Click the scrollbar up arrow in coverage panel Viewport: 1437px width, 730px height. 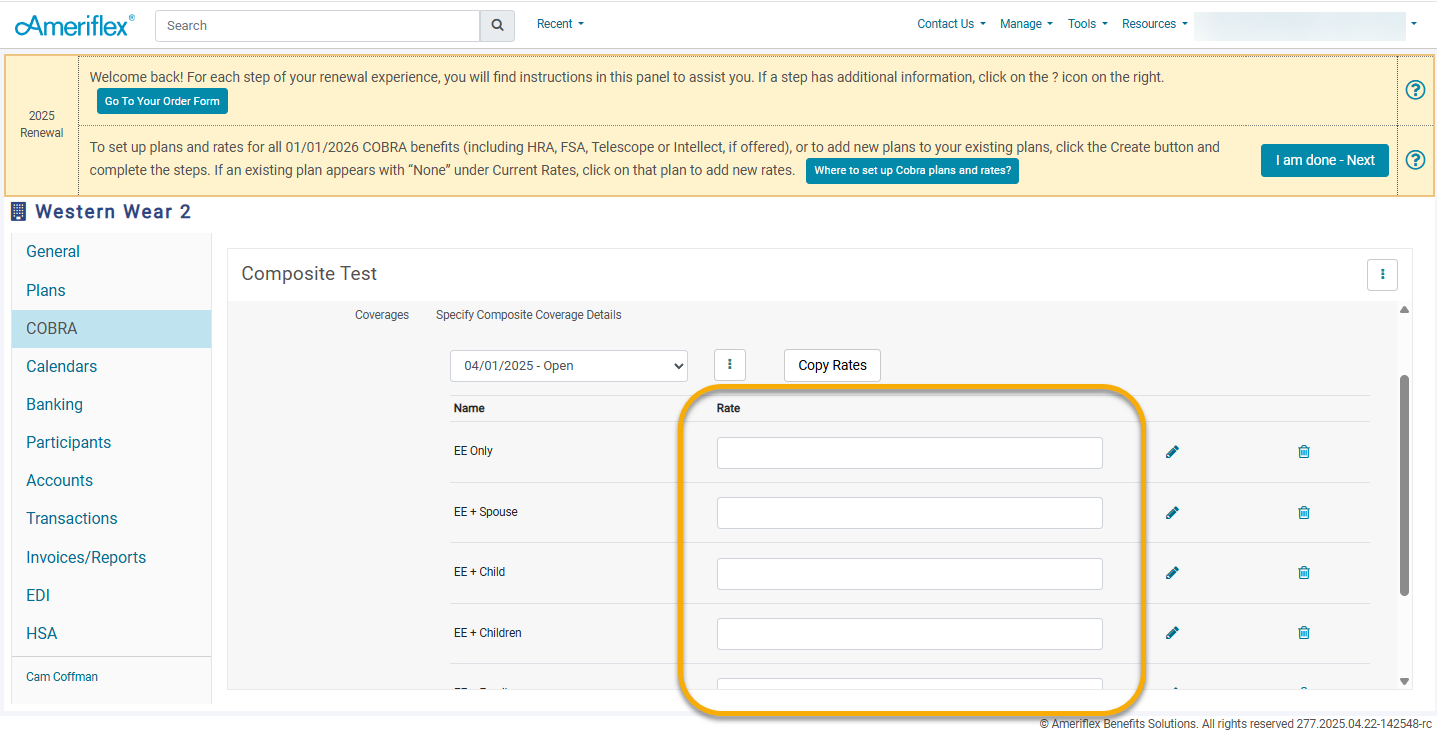[1404, 309]
